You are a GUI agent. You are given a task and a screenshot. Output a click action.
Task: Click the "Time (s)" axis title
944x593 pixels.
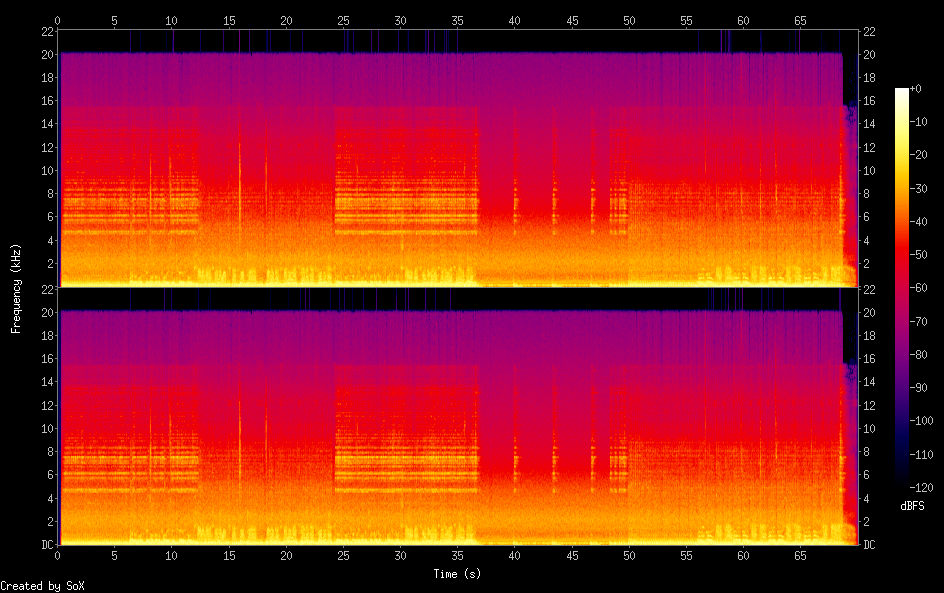pyautogui.click(x=457, y=574)
